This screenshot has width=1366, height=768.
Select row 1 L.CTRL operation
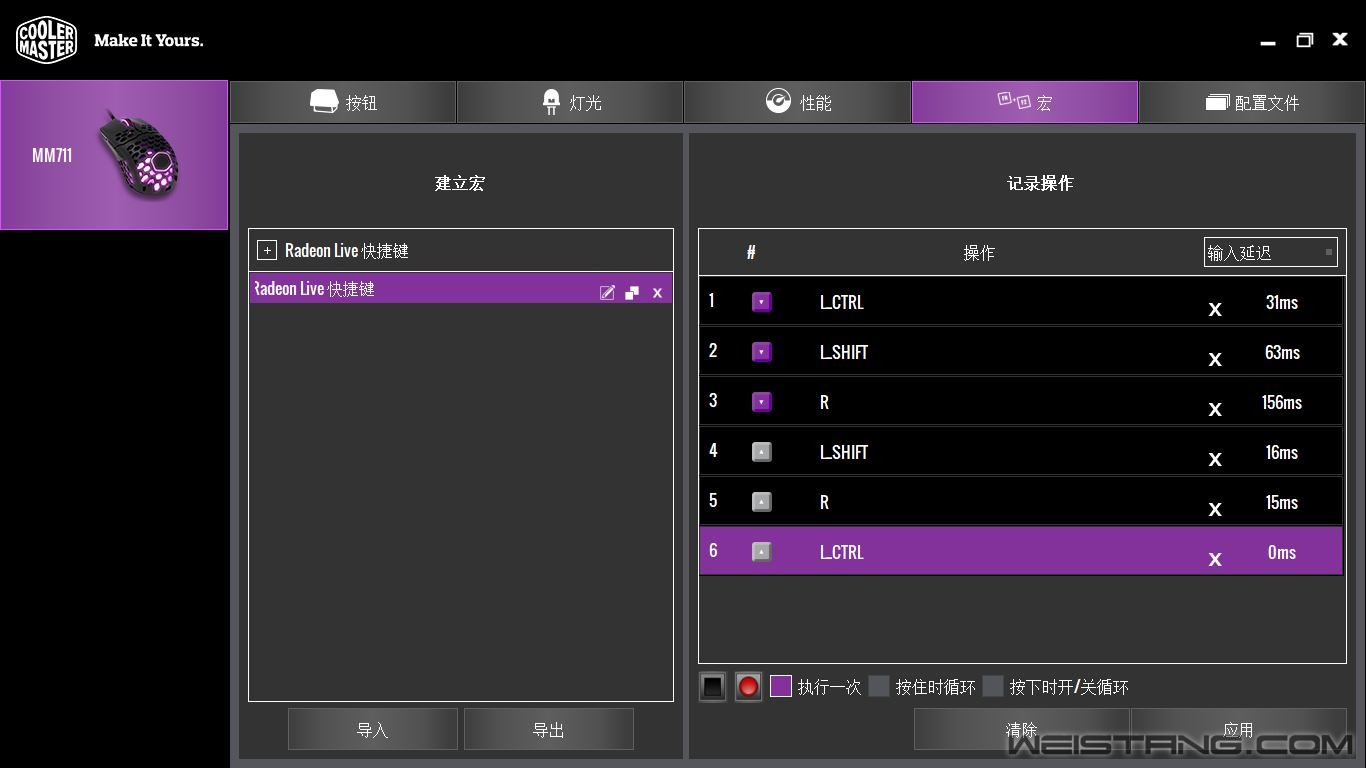pyautogui.click(x=1020, y=302)
